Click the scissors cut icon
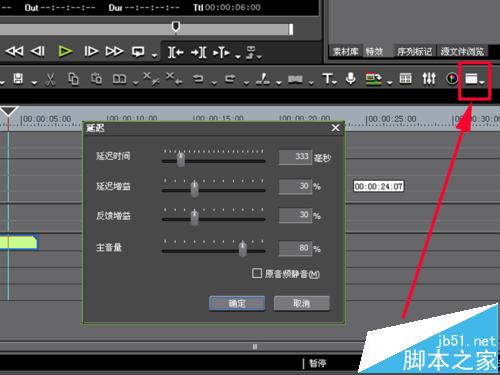The image size is (500, 375). click(x=50, y=79)
